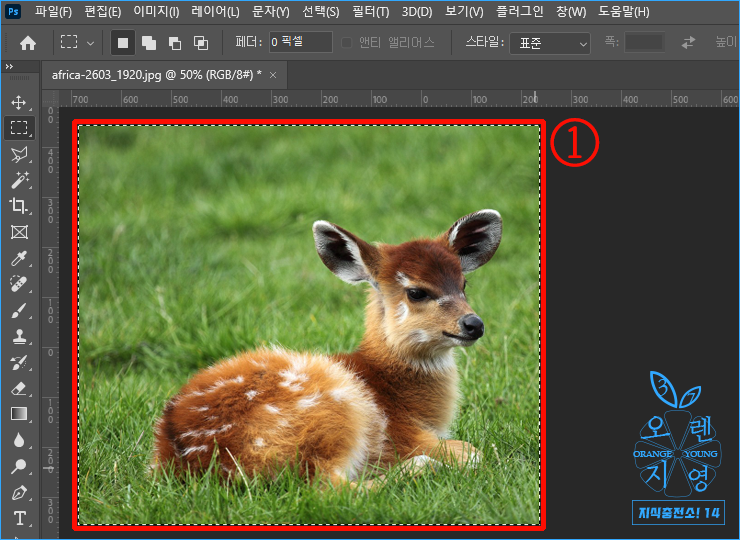Select the Blur tool
Viewport: 740px width, 540px height.
tap(19, 440)
